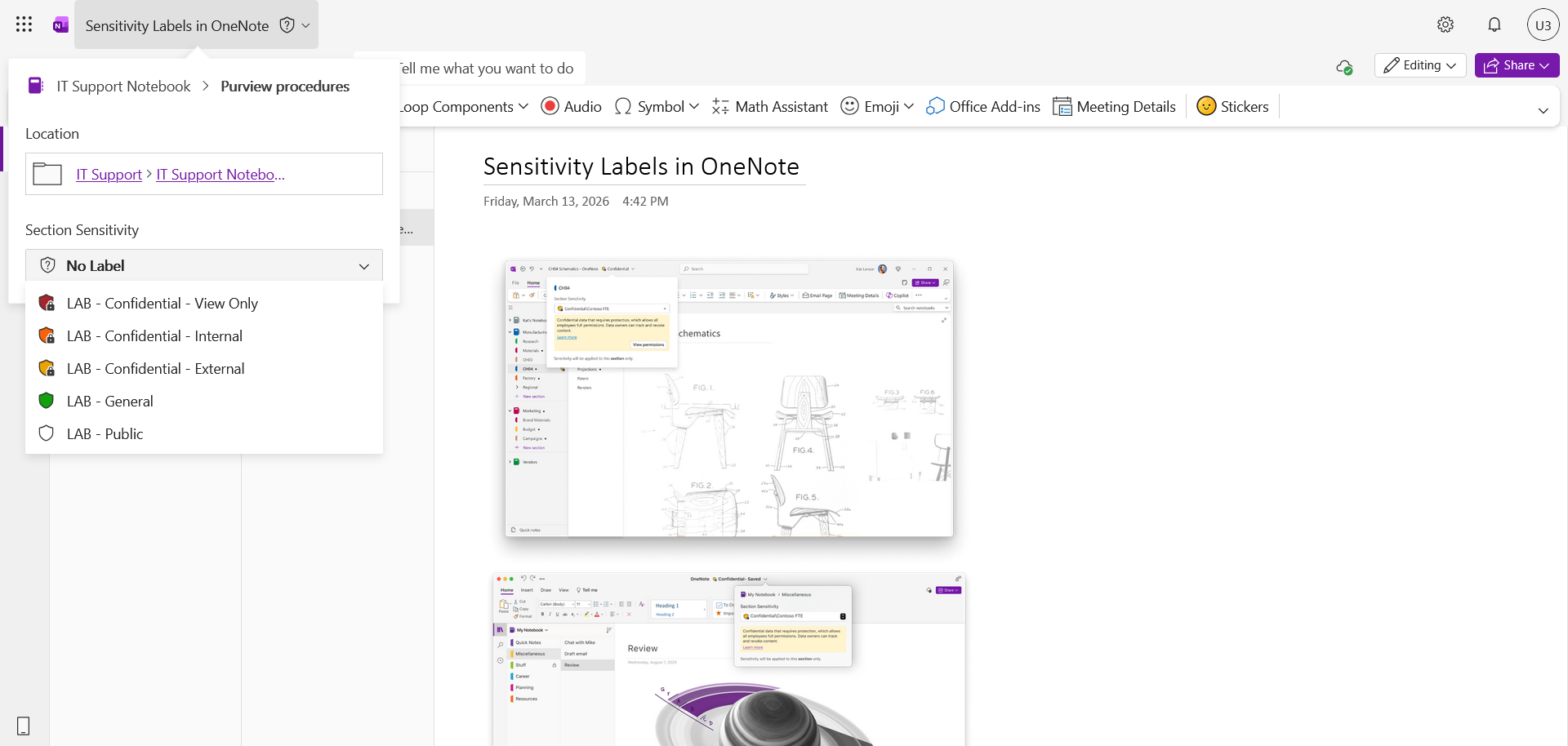Open the Emoji dropdown

878,106
